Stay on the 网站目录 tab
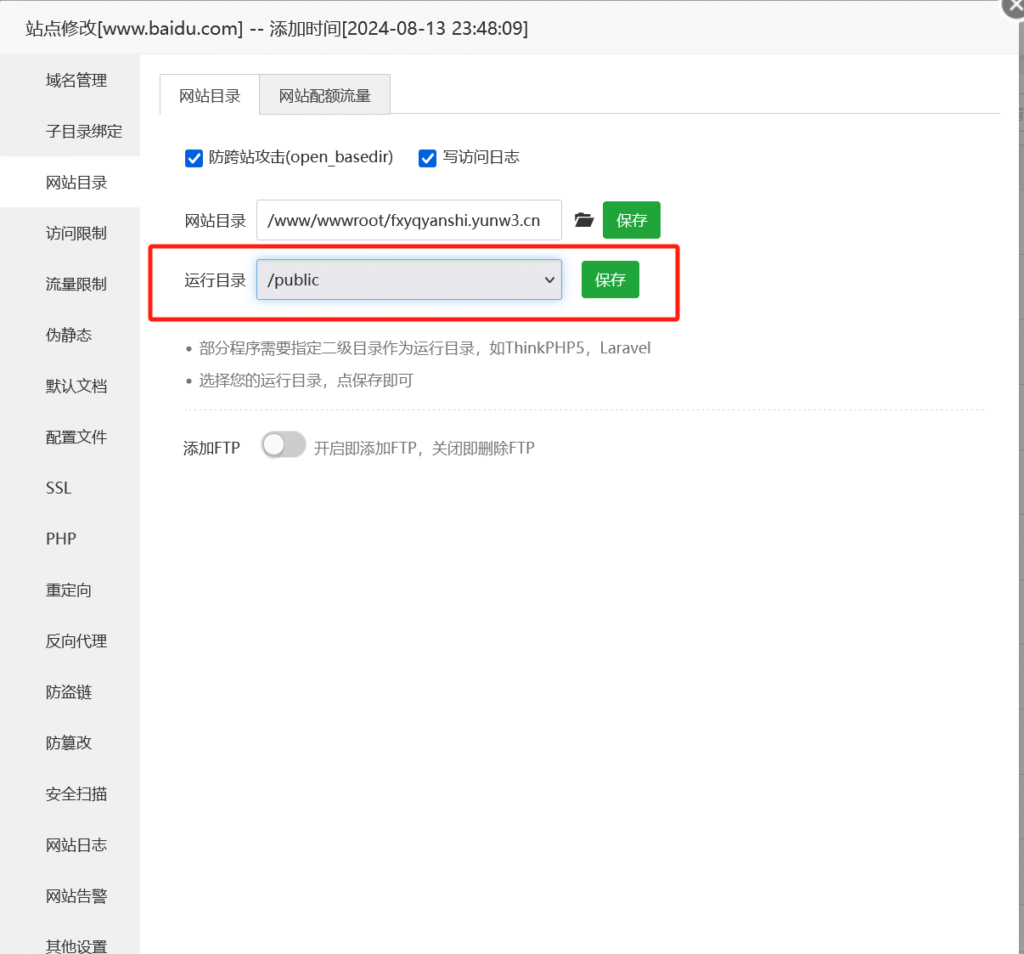The width and height of the screenshot is (1024, 954). coord(208,94)
